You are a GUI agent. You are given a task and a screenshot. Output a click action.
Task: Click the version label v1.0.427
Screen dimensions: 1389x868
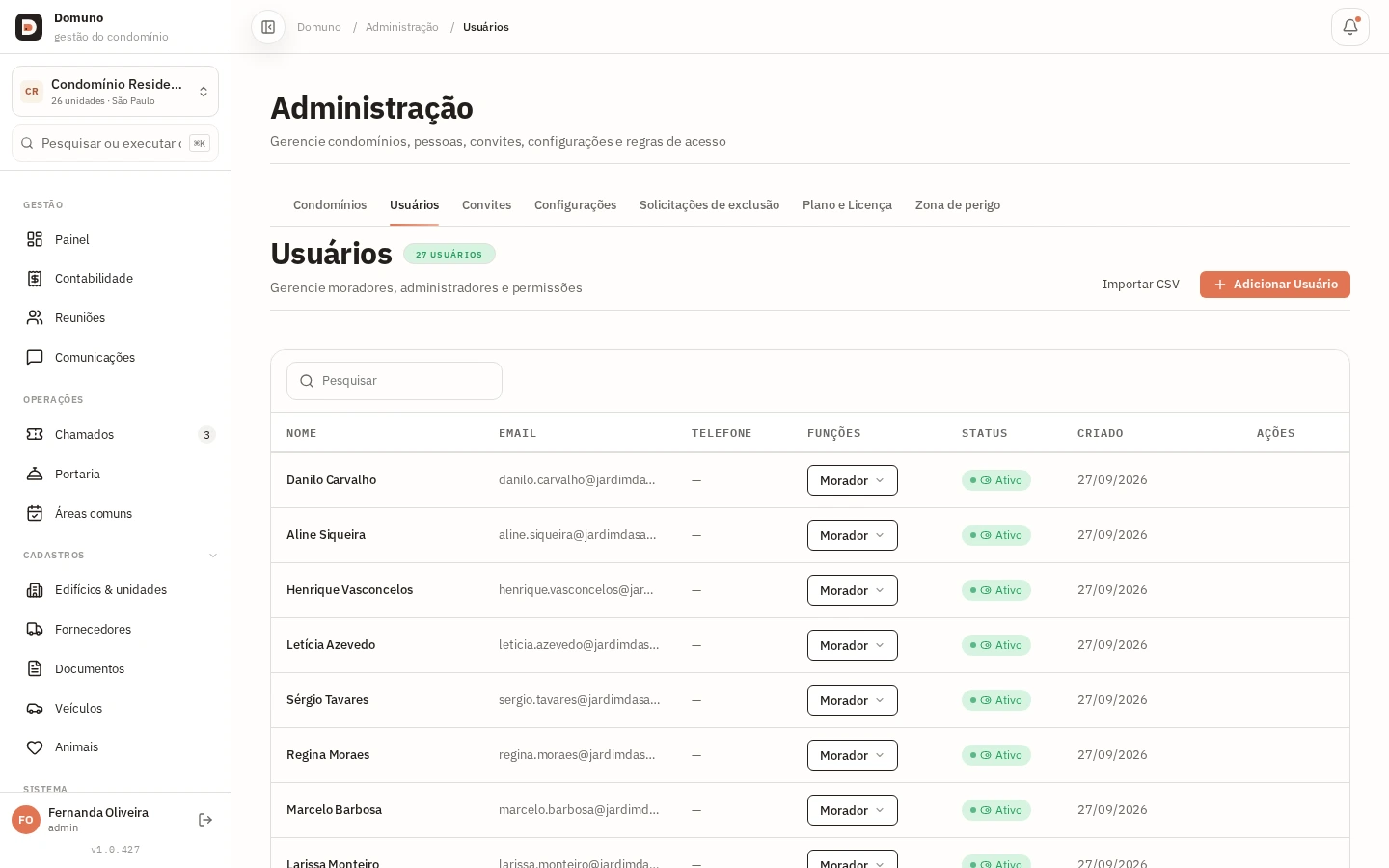(116, 850)
